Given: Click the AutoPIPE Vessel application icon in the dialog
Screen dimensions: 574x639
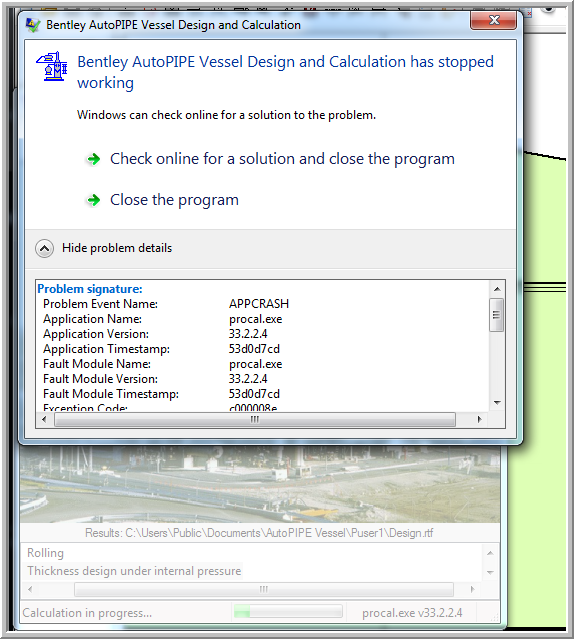Looking at the screenshot, I should 51,66.
